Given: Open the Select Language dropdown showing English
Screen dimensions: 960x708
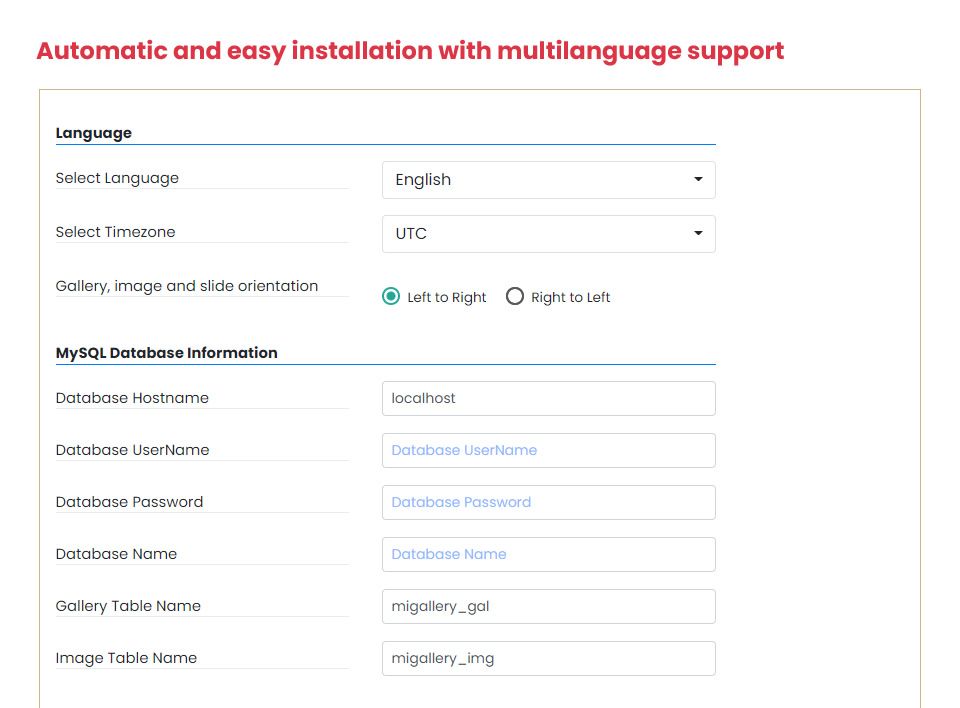Looking at the screenshot, I should click(x=548, y=180).
